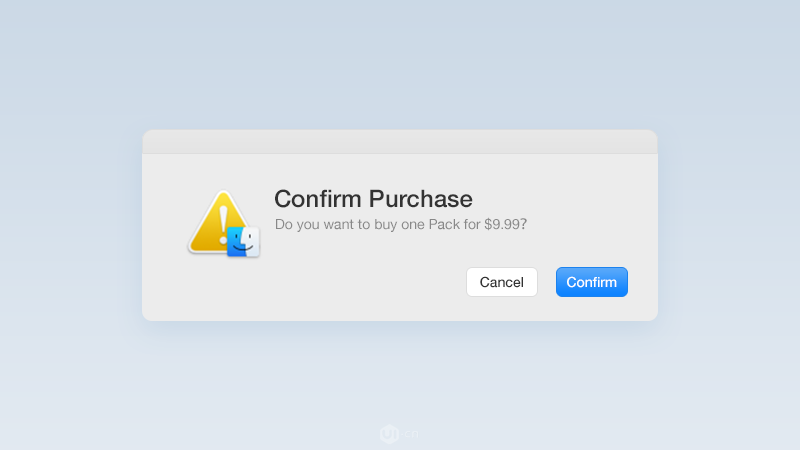Click the buy one Pack question text
The width and height of the screenshot is (800, 450).
click(x=401, y=224)
